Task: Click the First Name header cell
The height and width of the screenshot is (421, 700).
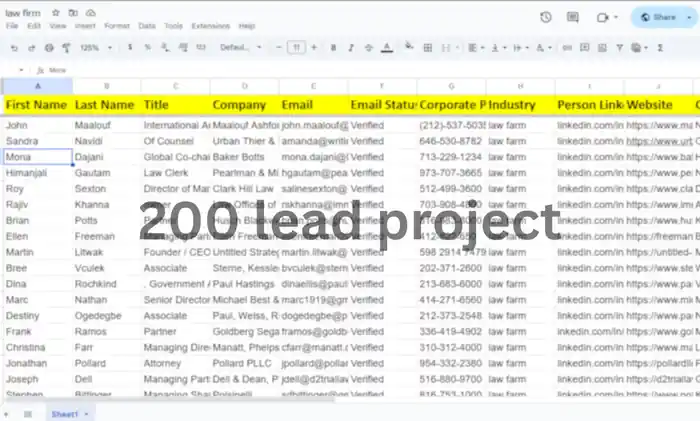Action: click(x=38, y=105)
